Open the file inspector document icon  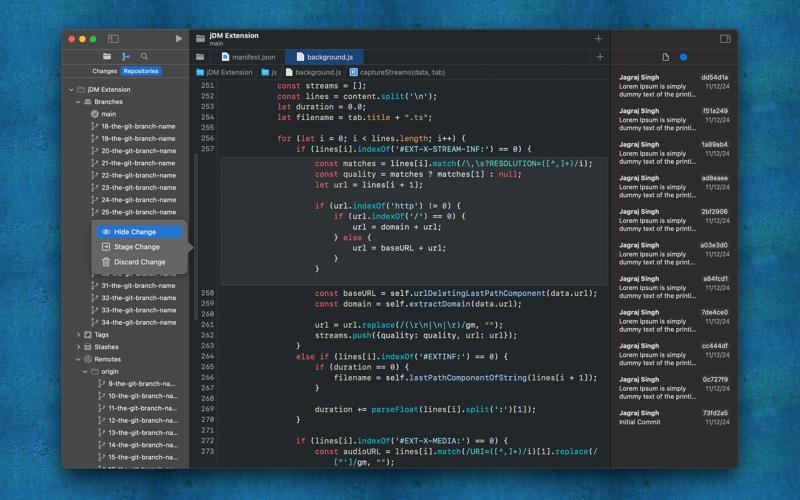(666, 57)
